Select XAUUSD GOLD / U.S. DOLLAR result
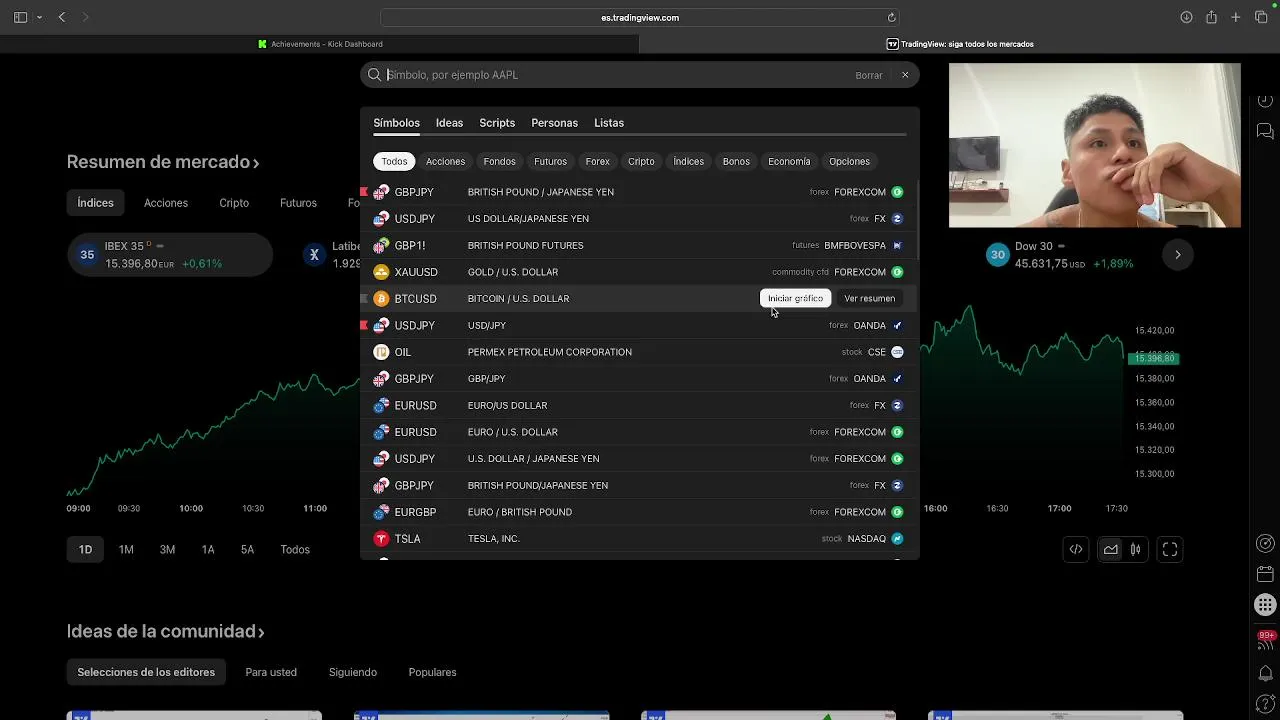1280x720 pixels. click(639, 272)
